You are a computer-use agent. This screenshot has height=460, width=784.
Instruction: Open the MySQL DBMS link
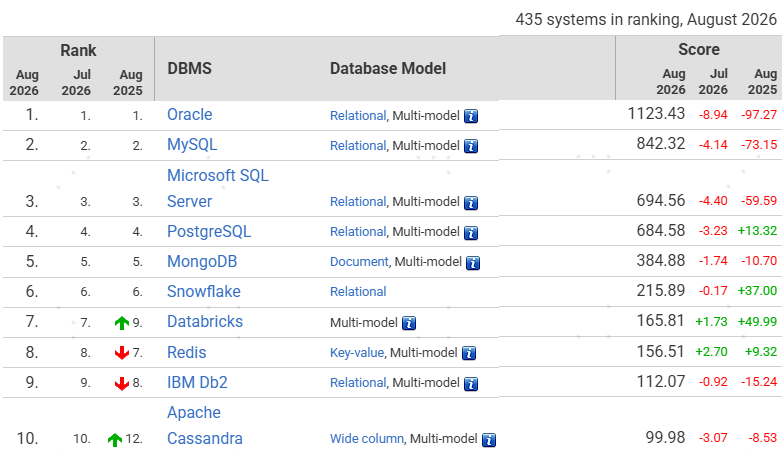coord(192,144)
